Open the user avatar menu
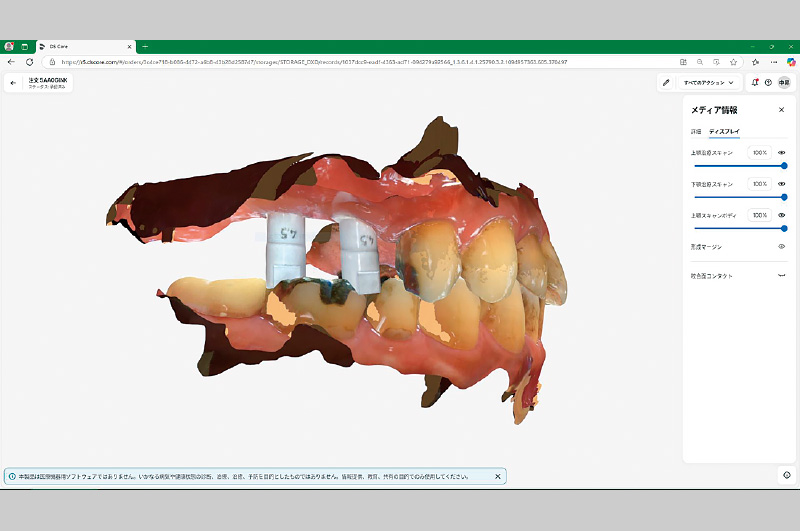Viewport: 800px width, 531px height. (x=785, y=83)
